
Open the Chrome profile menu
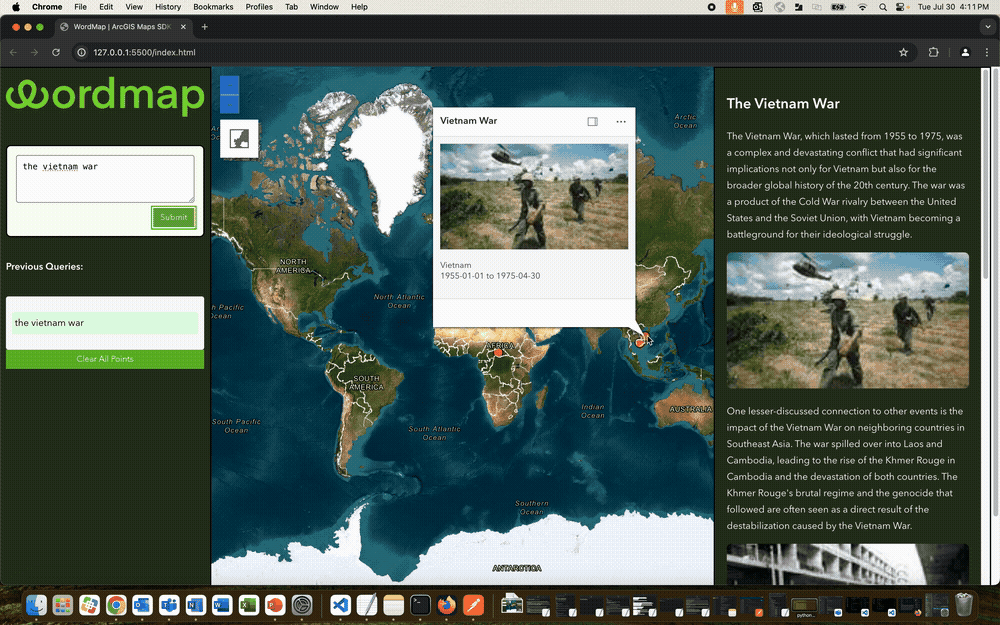pos(965,52)
